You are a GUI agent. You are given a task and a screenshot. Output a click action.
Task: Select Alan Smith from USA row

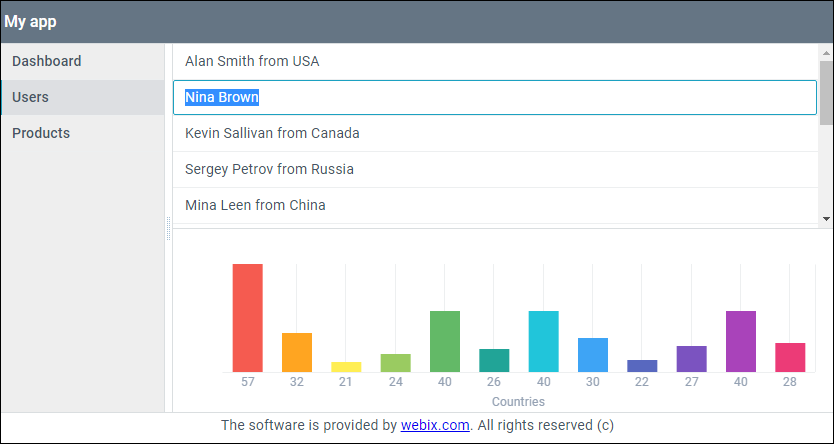pos(252,61)
